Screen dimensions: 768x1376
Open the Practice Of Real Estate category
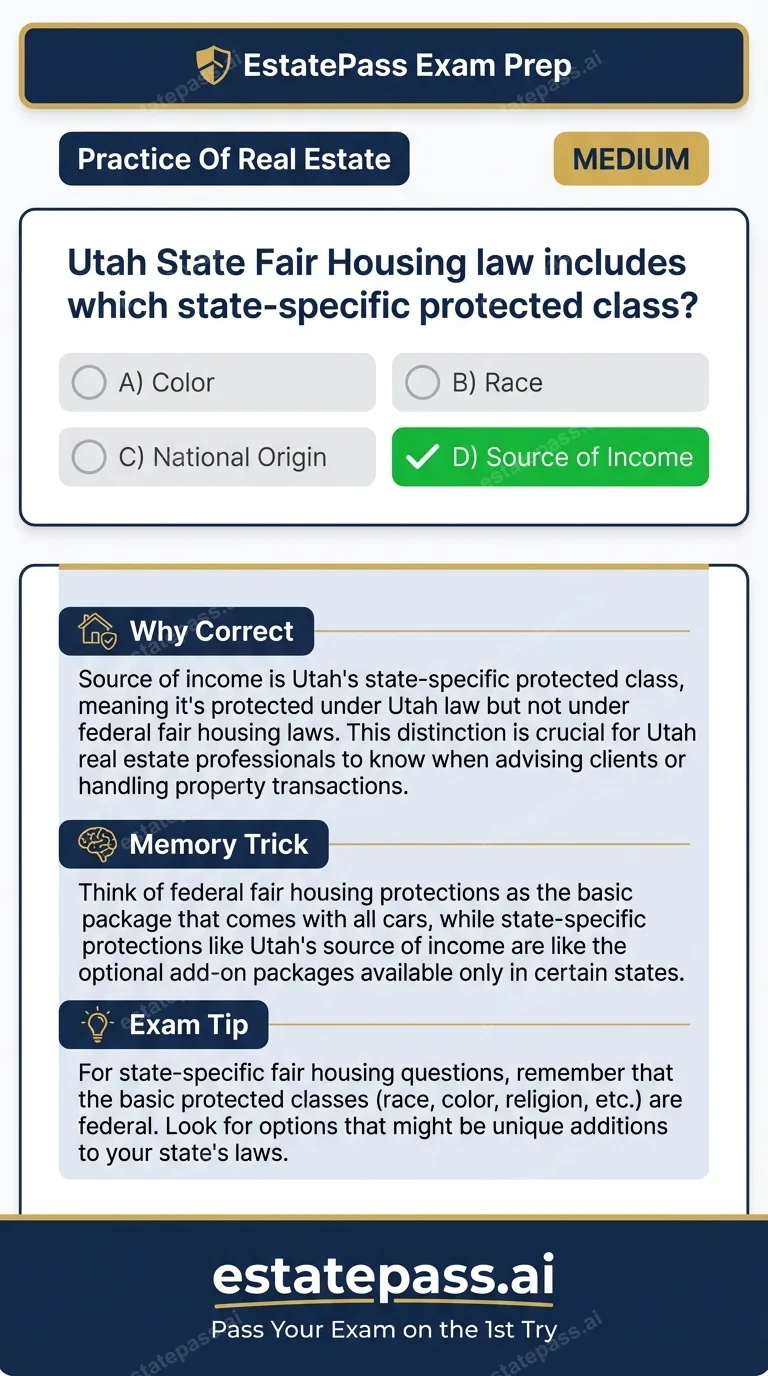pyautogui.click(x=233, y=158)
